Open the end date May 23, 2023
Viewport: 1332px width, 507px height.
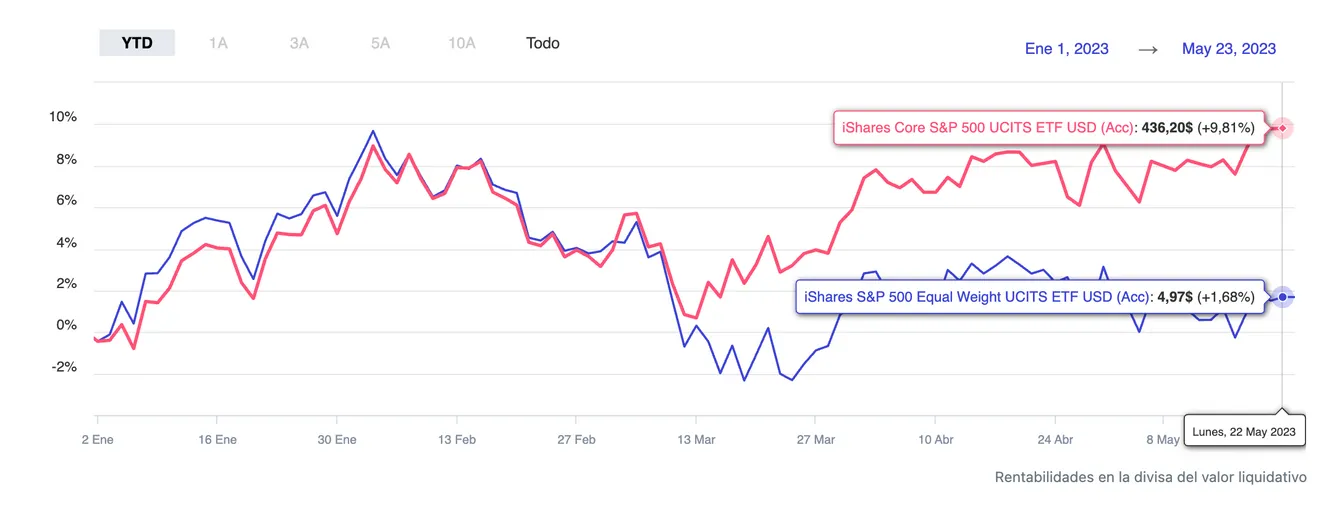coord(1228,48)
